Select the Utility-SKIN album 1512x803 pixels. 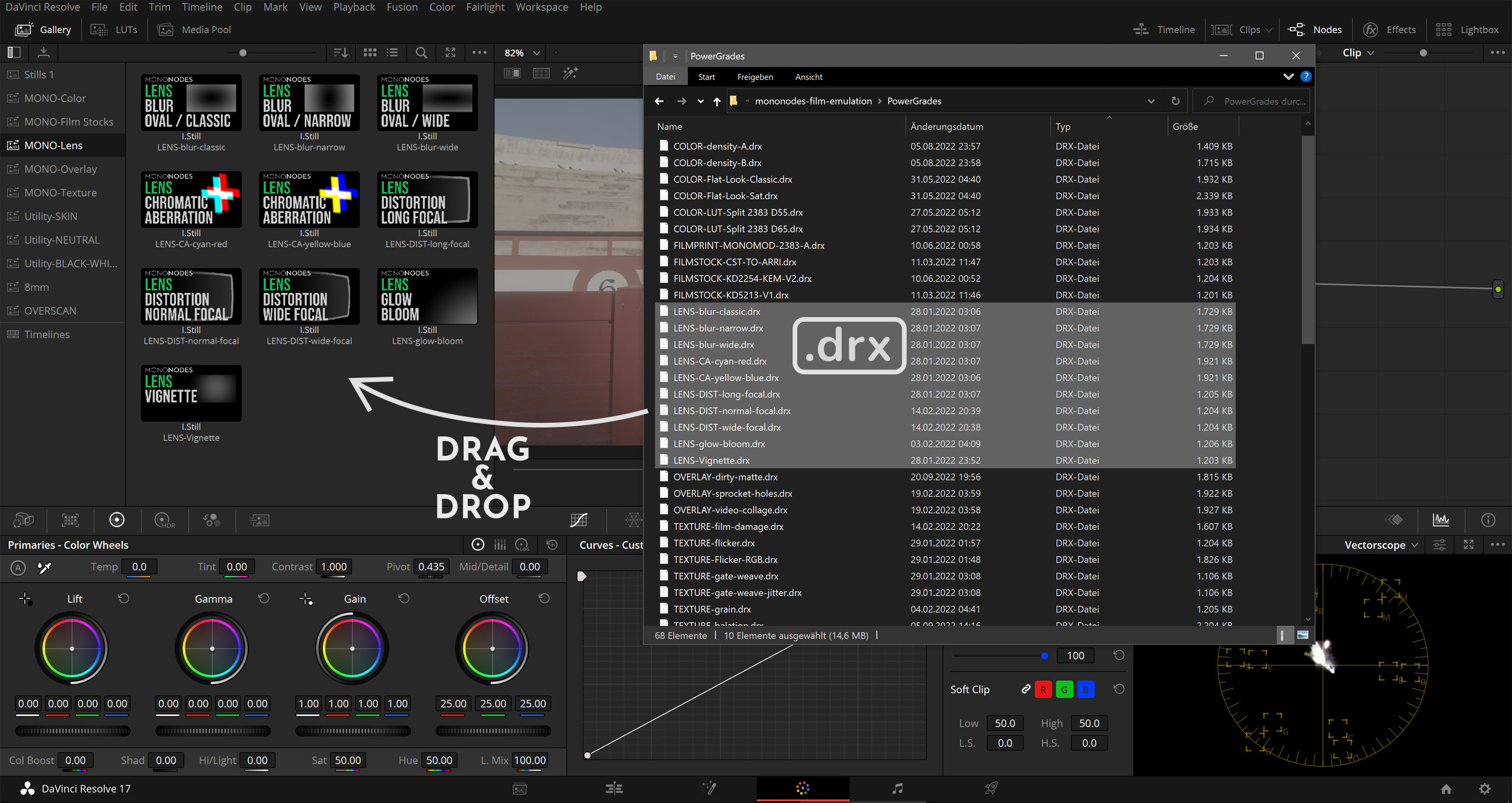(63, 216)
